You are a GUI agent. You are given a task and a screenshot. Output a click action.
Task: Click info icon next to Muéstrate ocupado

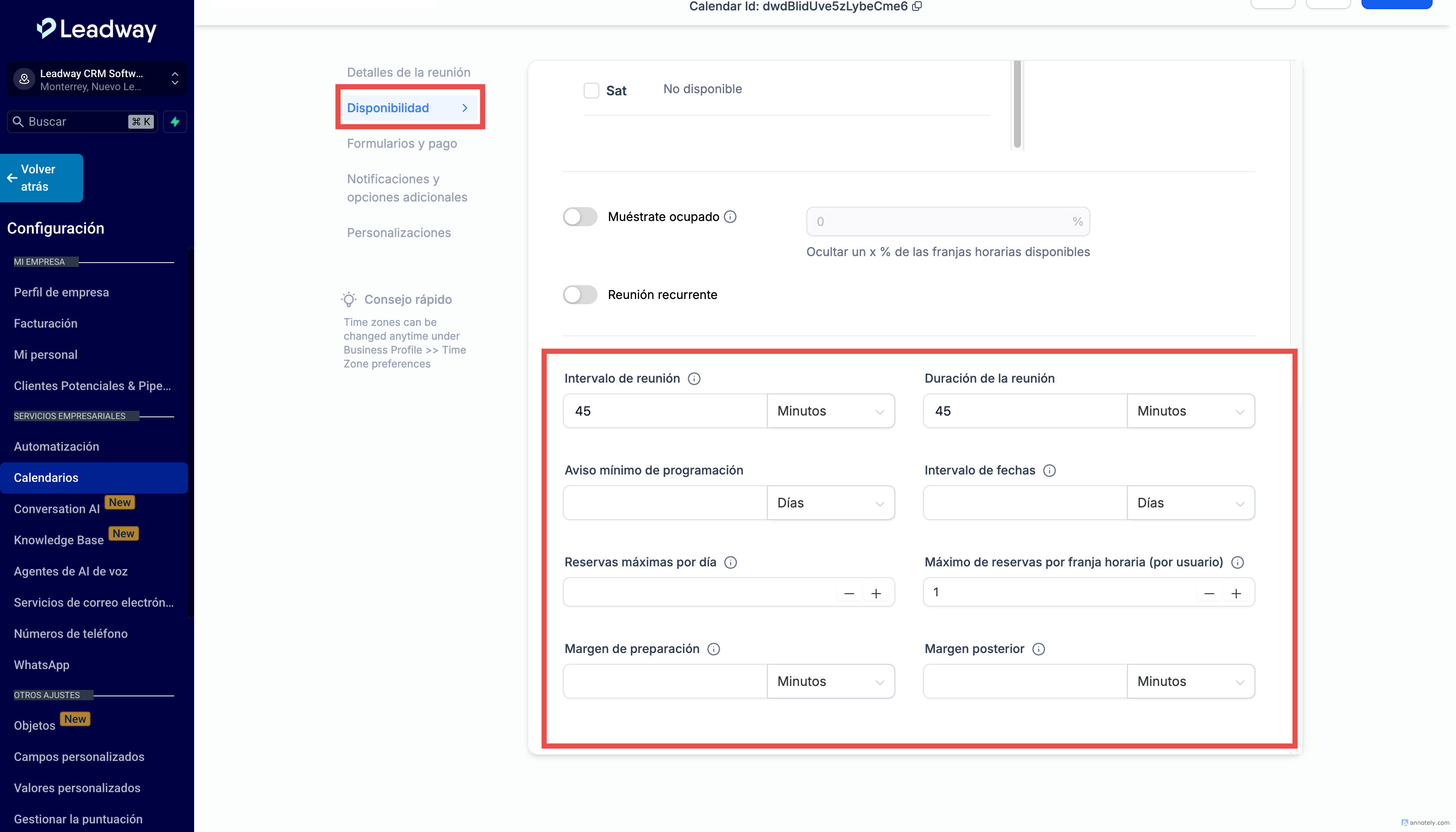point(730,217)
